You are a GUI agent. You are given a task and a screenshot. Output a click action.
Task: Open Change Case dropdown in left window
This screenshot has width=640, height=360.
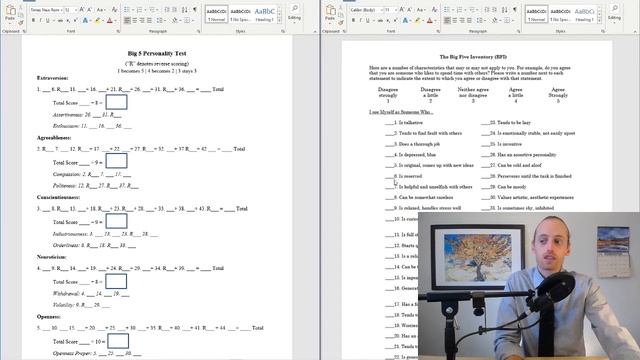click(x=100, y=9)
